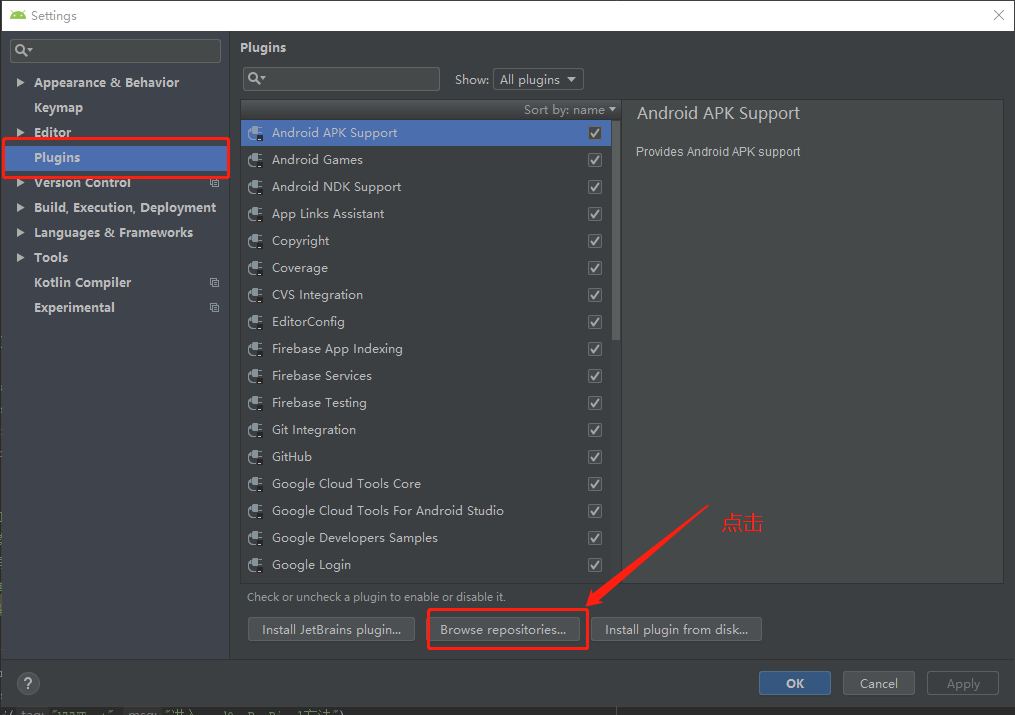Click the Firebase Testing plugin icon
1015x715 pixels.
pyautogui.click(x=256, y=402)
